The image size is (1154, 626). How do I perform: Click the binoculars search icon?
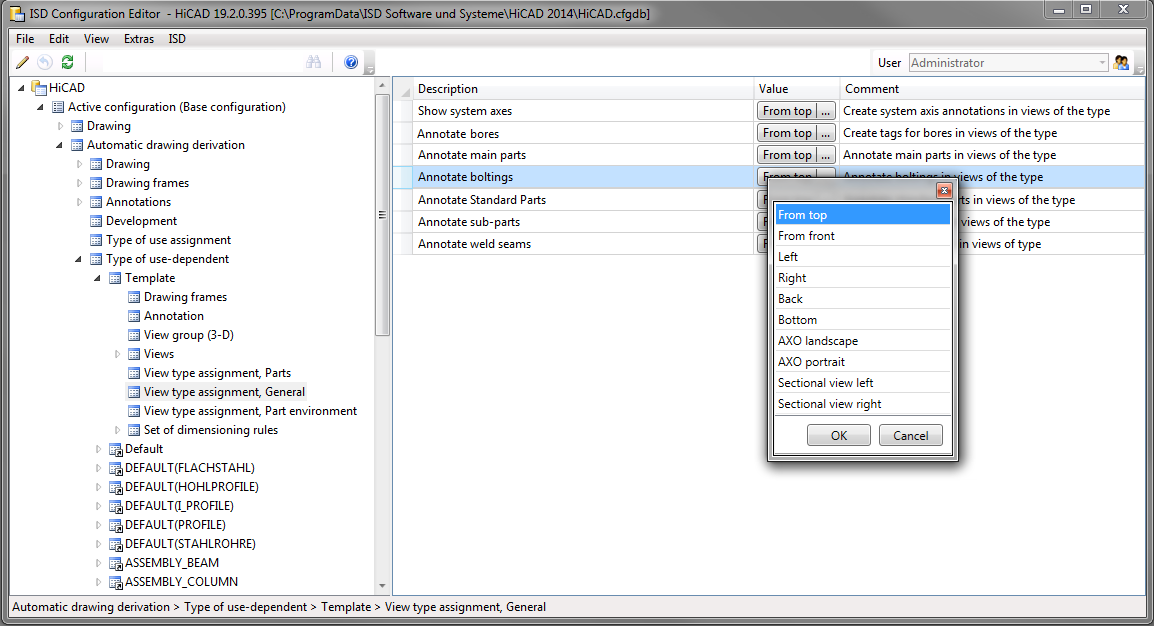click(x=313, y=62)
